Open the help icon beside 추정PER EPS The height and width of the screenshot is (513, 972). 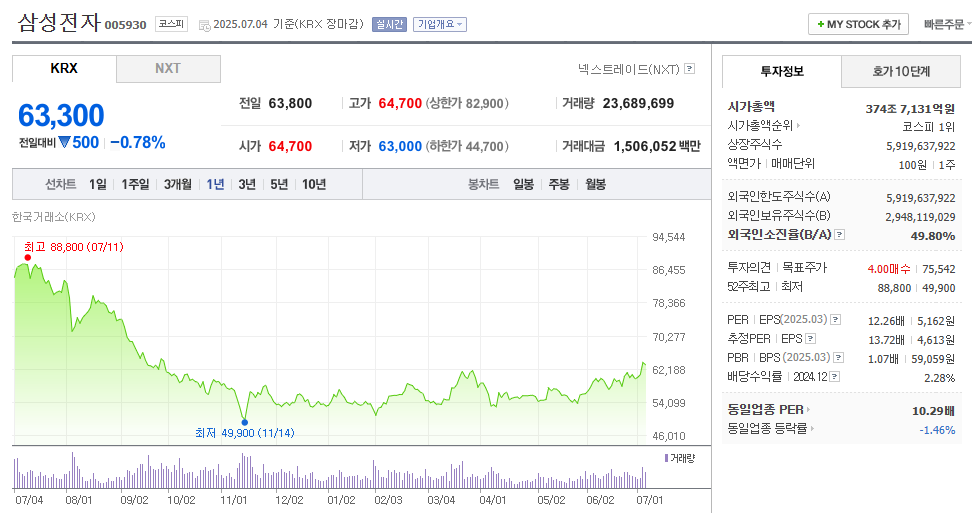810,339
